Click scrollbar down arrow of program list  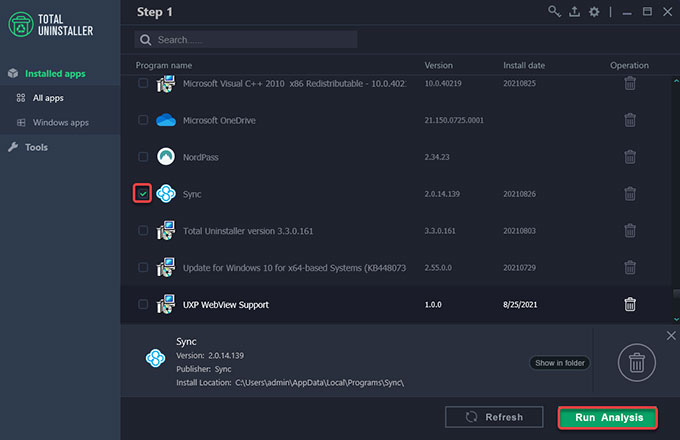click(676, 319)
